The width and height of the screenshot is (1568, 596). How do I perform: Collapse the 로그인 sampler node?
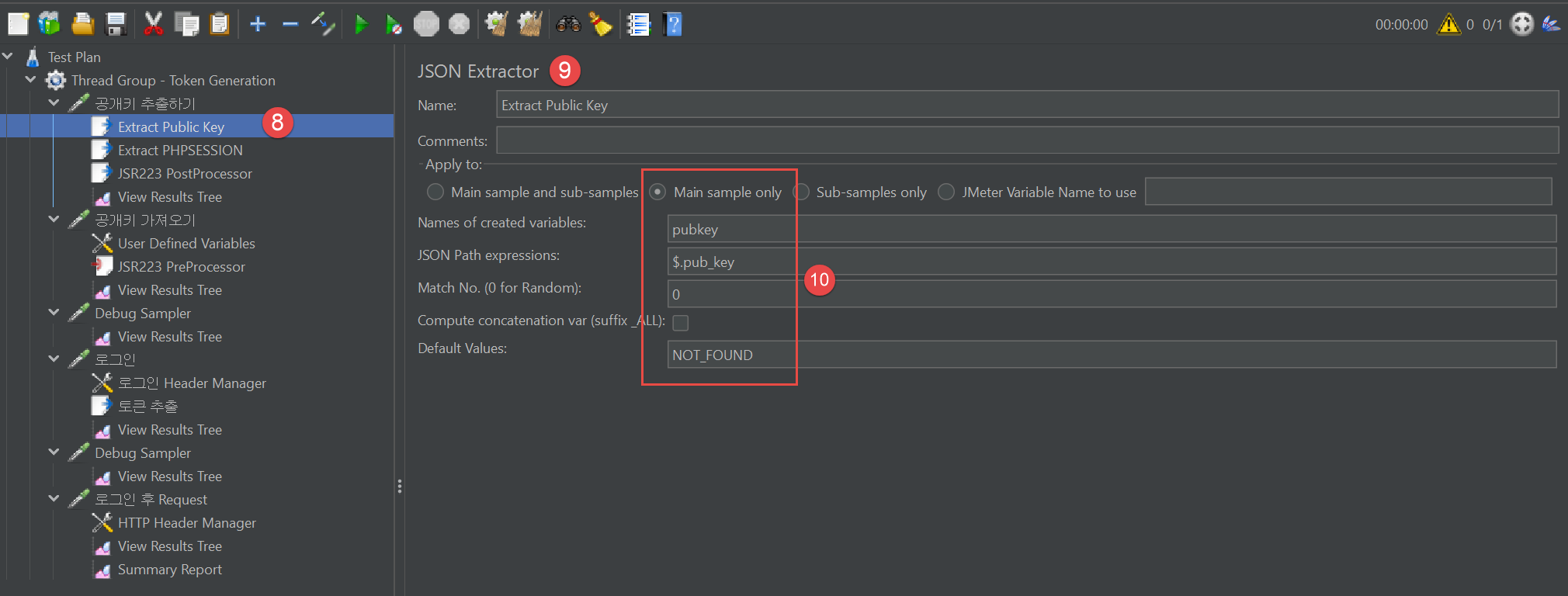54,359
